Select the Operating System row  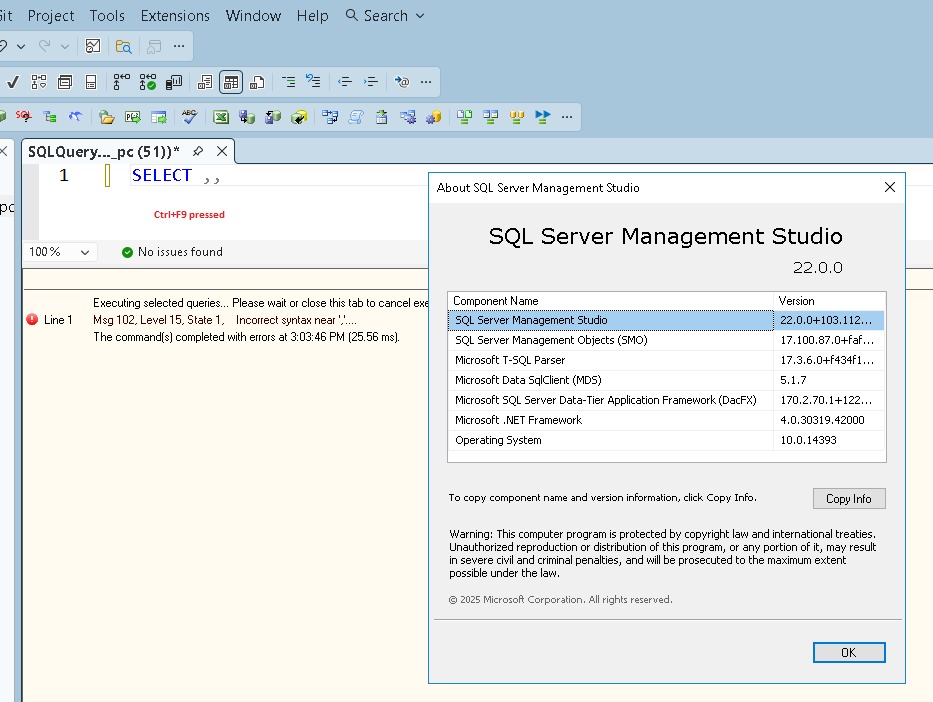click(x=666, y=440)
